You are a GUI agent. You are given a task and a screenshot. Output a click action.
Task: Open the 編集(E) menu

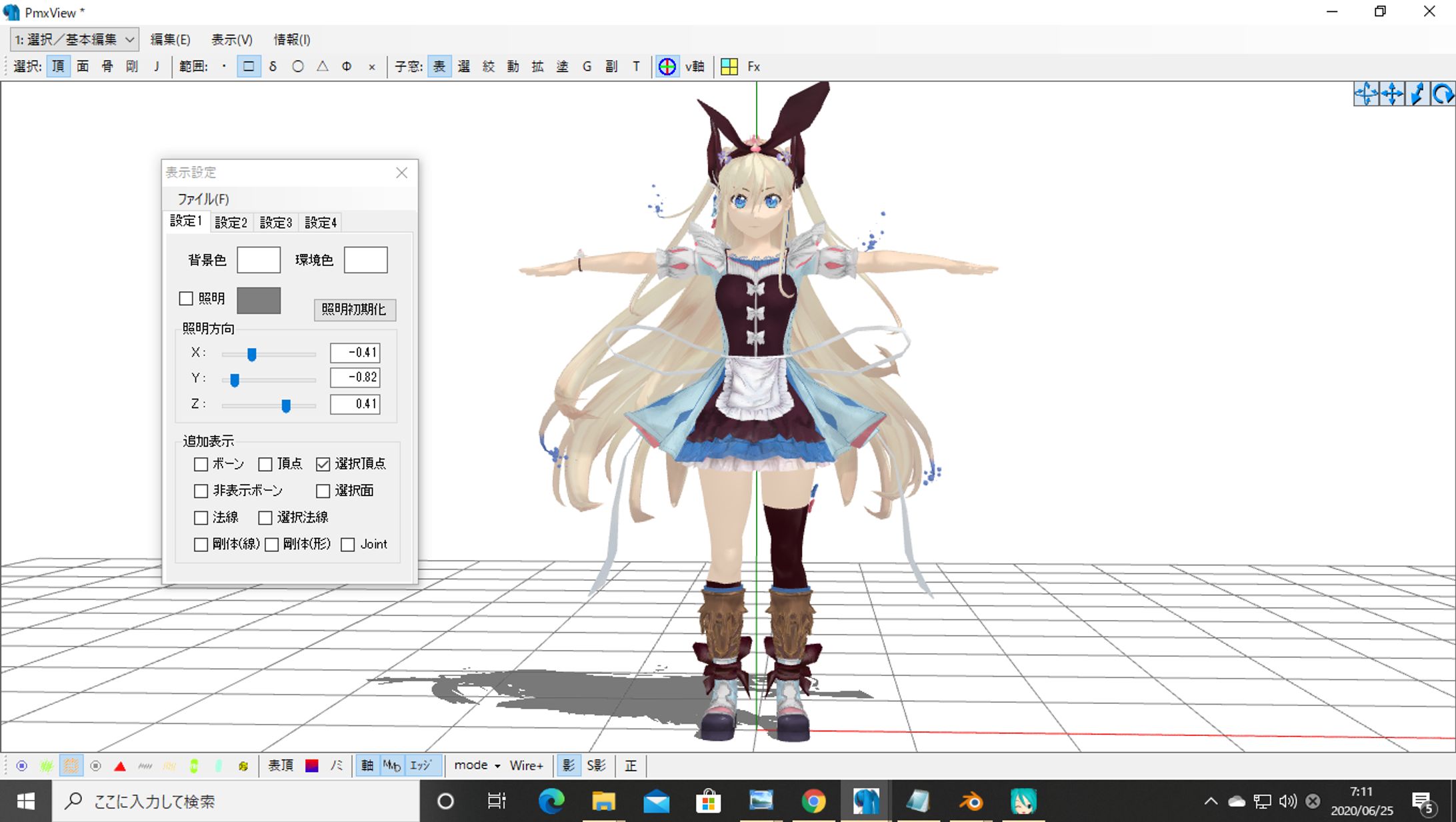pyautogui.click(x=170, y=40)
